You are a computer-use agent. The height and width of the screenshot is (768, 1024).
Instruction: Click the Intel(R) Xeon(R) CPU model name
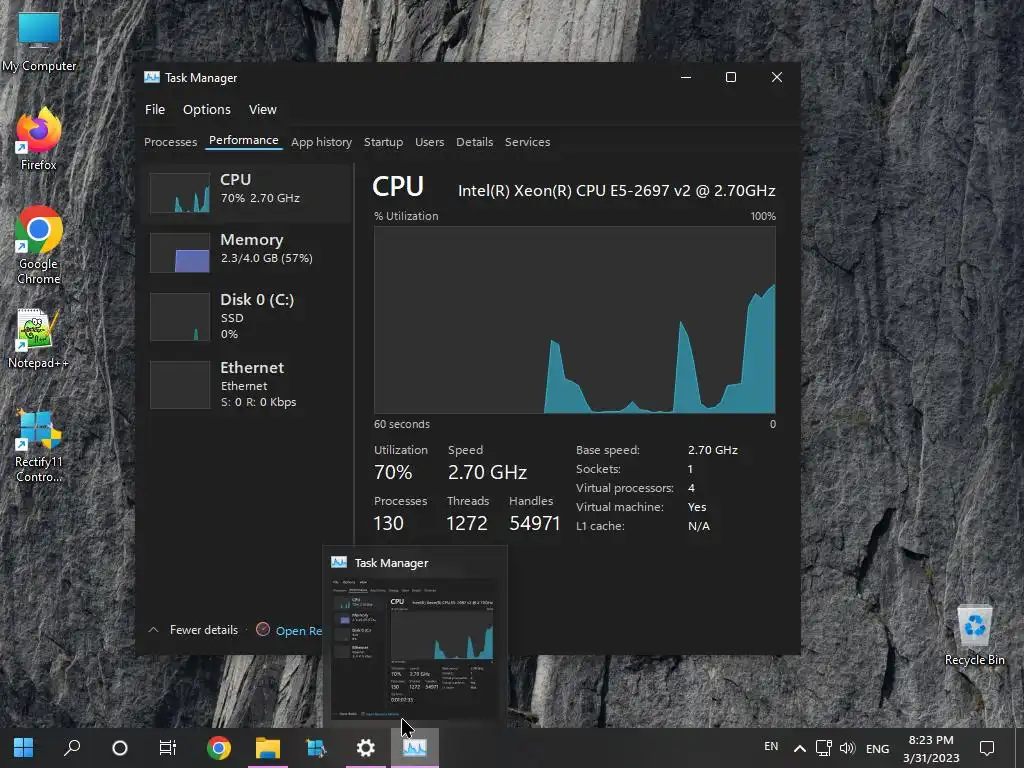point(616,191)
